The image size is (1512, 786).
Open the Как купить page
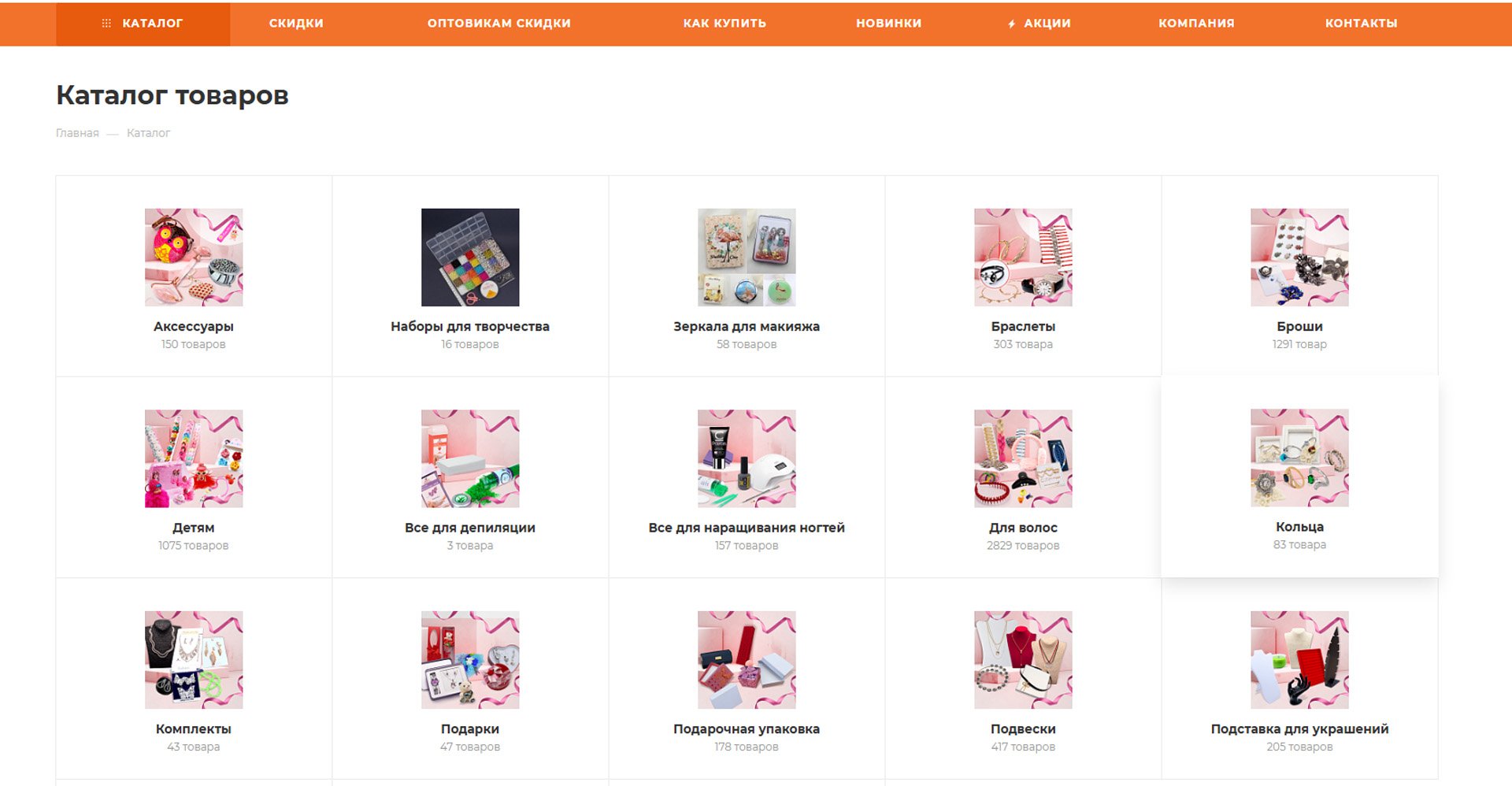(724, 24)
